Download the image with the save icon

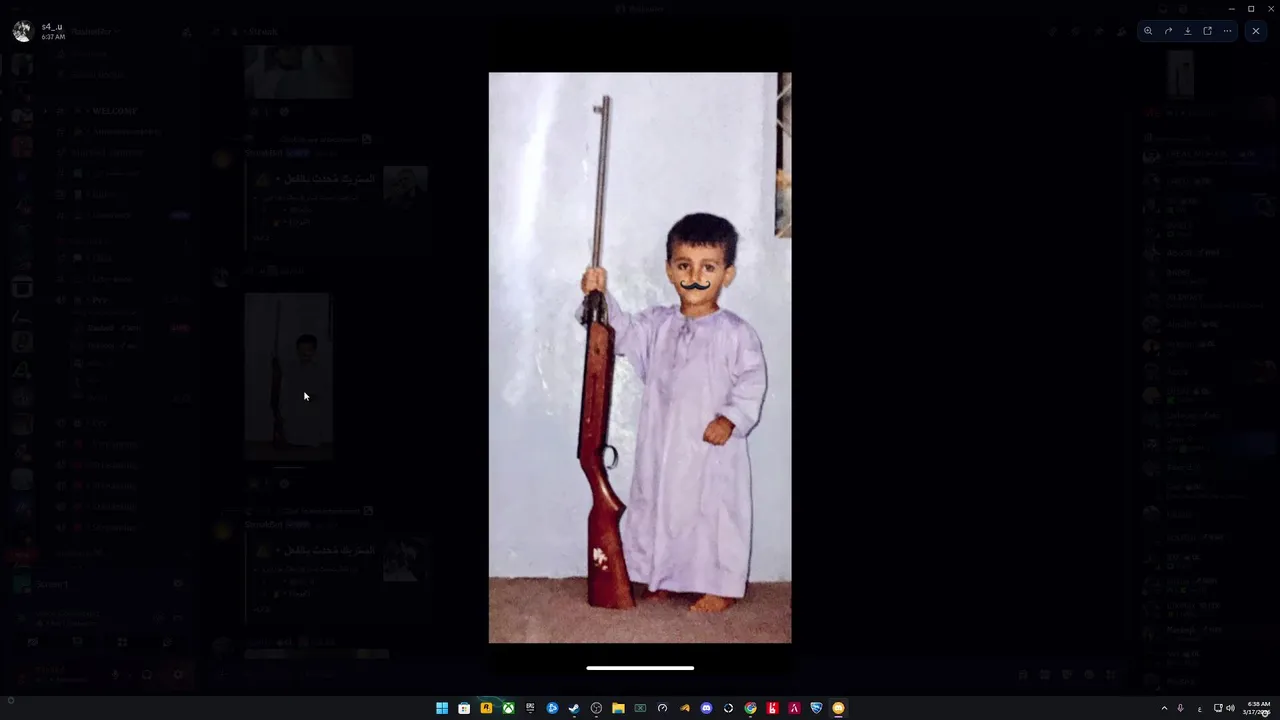[x=1188, y=31]
